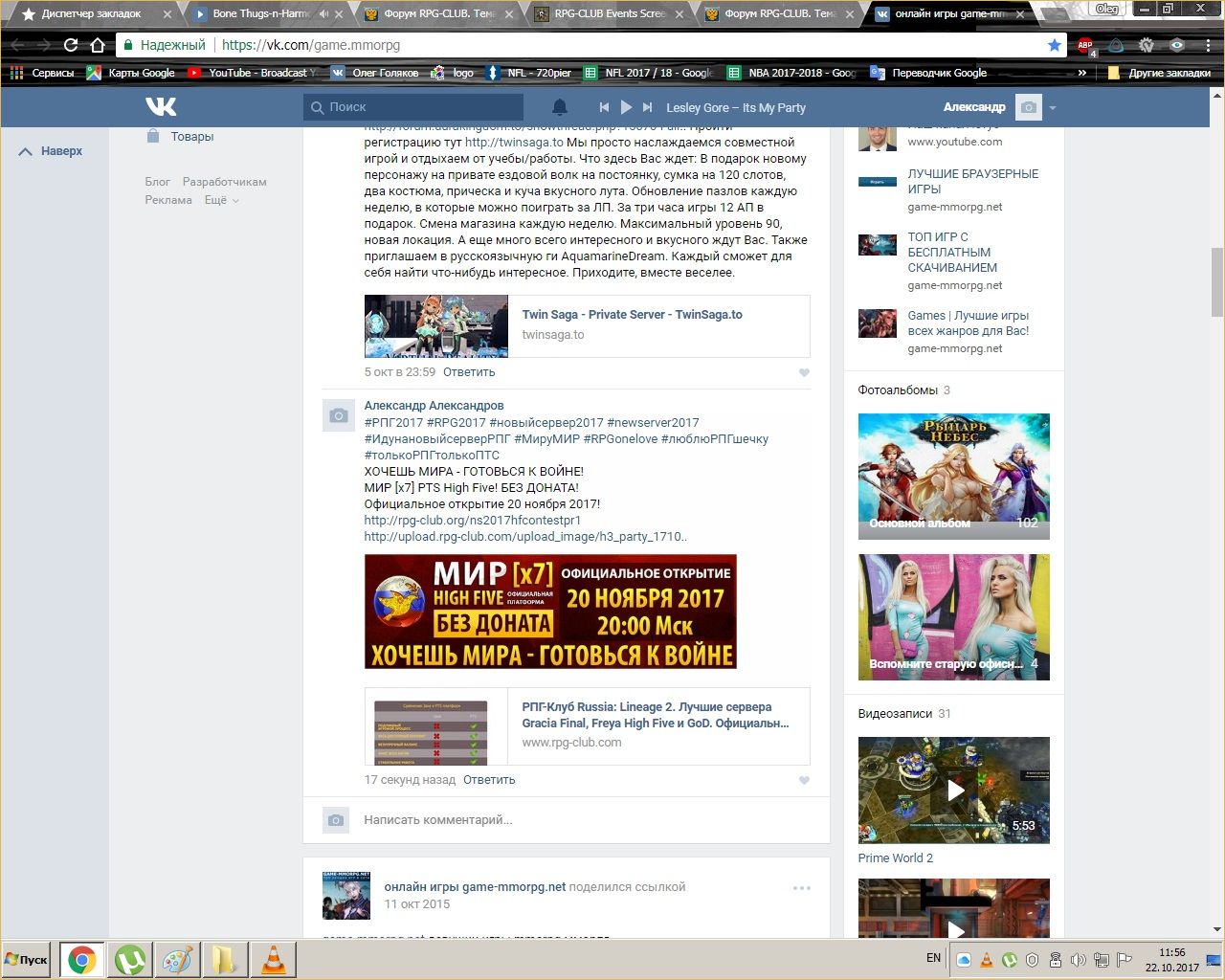Screen dimensions: 1225x980
Task: Open Paint from the taskbar
Action: 177,960
